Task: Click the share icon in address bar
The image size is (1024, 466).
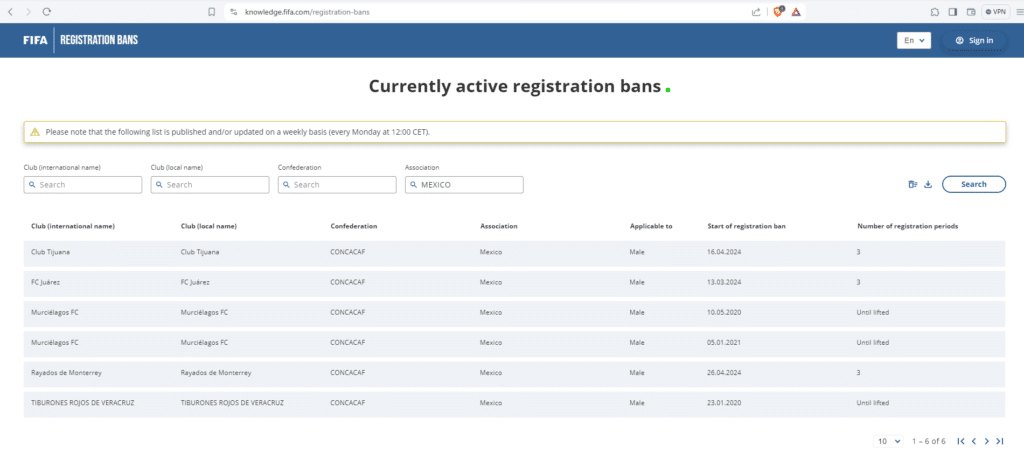Action: click(757, 11)
